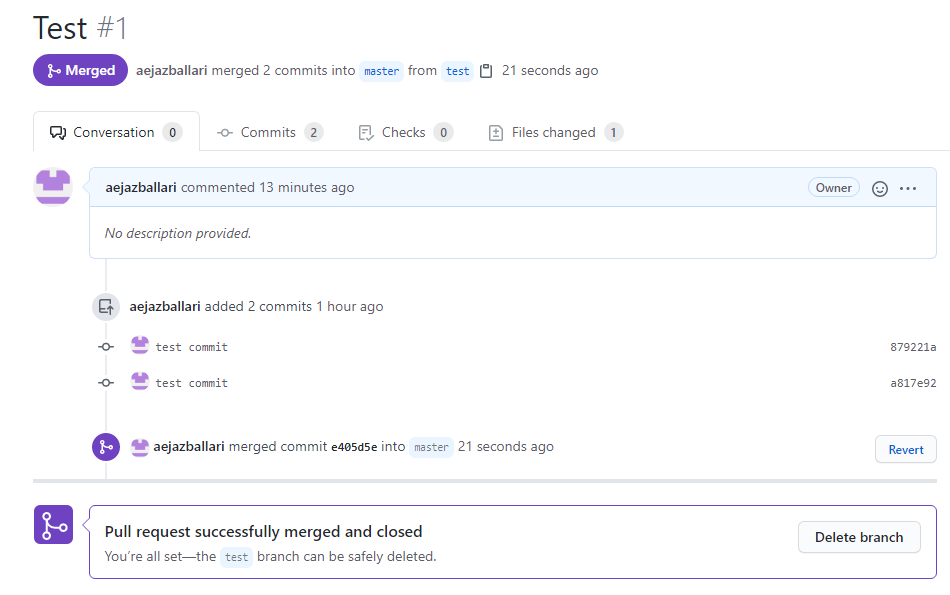Add a reaction with the smiley icon

(x=880, y=188)
